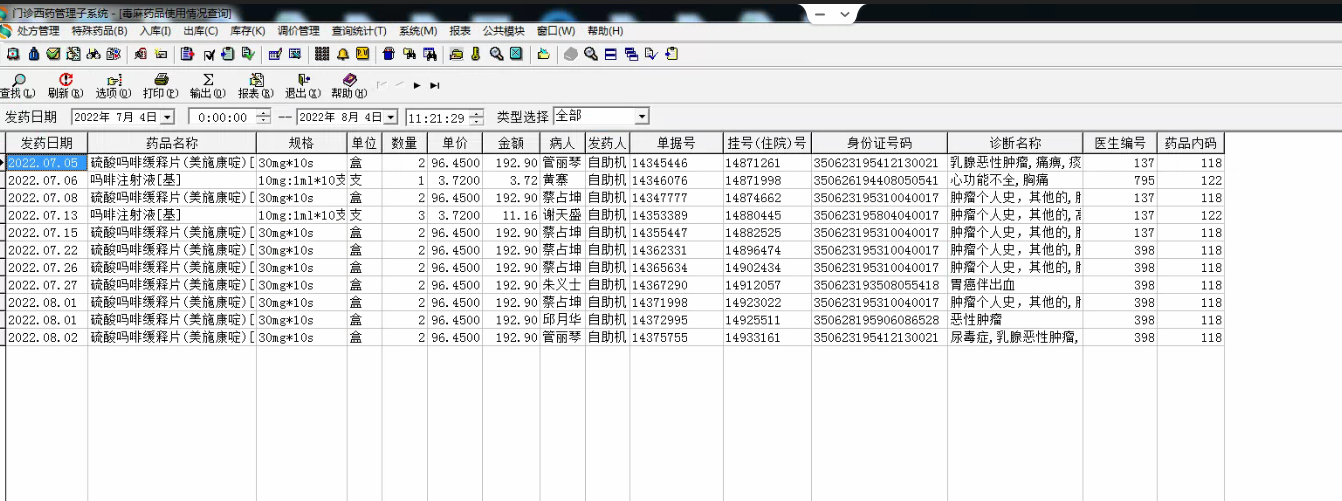The image size is (1342, 501).
Task: Click the yellow PM icon in the toolbar
Action: tap(362, 54)
